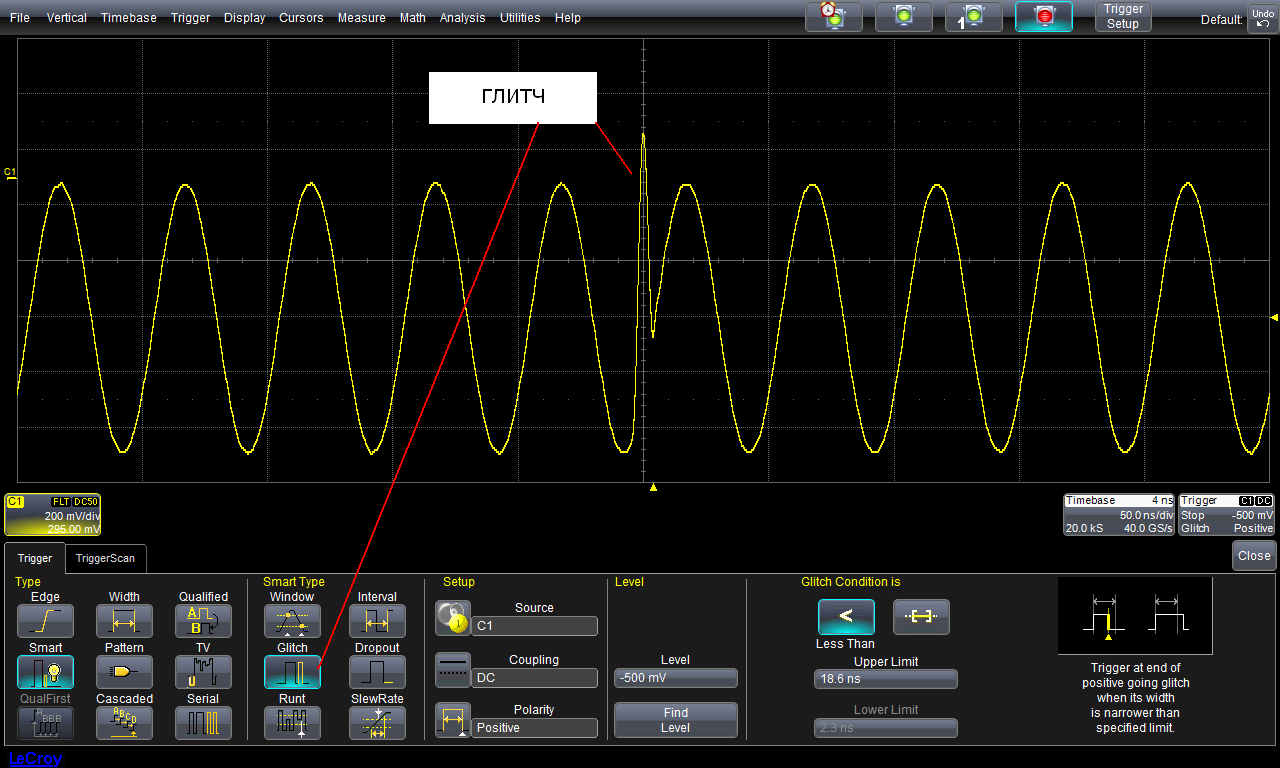Select the Edge trigger type icon
This screenshot has height=768, width=1280.
pyautogui.click(x=45, y=621)
